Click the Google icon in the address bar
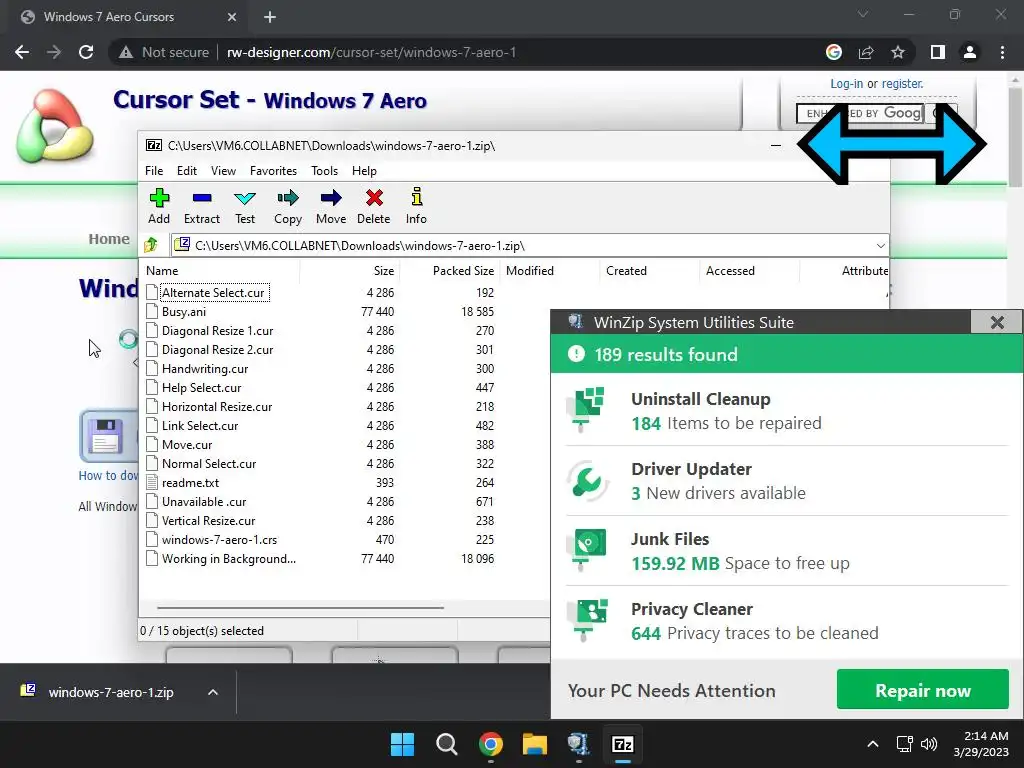The width and height of the screenshot is (1024, 768). 834,52
